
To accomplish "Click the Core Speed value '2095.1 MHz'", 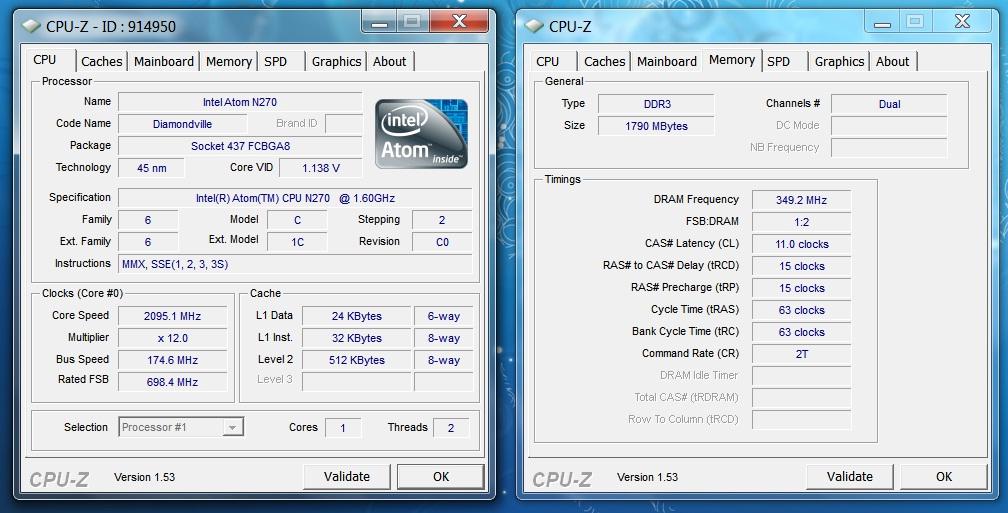I will click(x=172, y=316).
